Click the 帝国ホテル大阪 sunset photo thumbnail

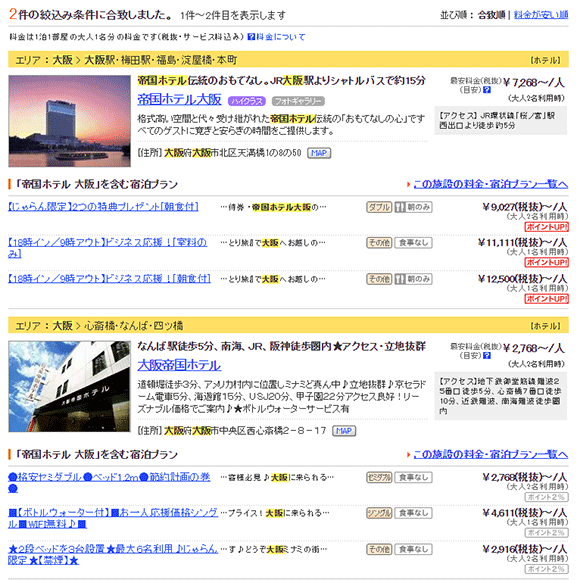[x=70, y=121]
